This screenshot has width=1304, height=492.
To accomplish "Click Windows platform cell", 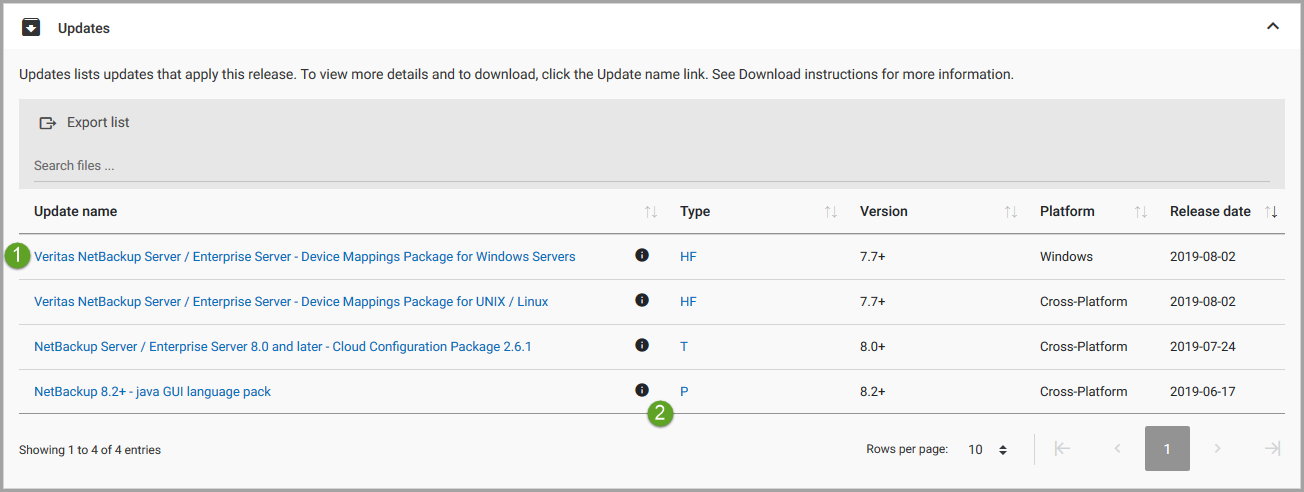I will [x=1066, y=257].
